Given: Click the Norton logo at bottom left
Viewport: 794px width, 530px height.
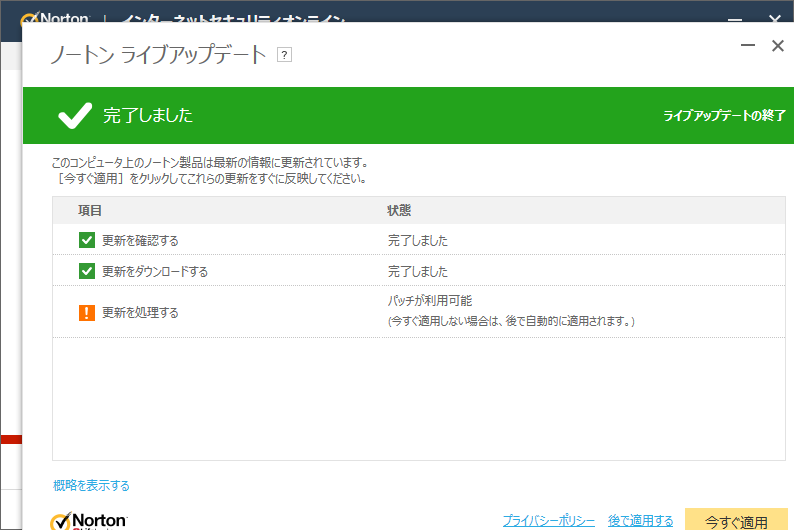Looking at the screenshot, I should pyautogui.click(x=89, y=521).
